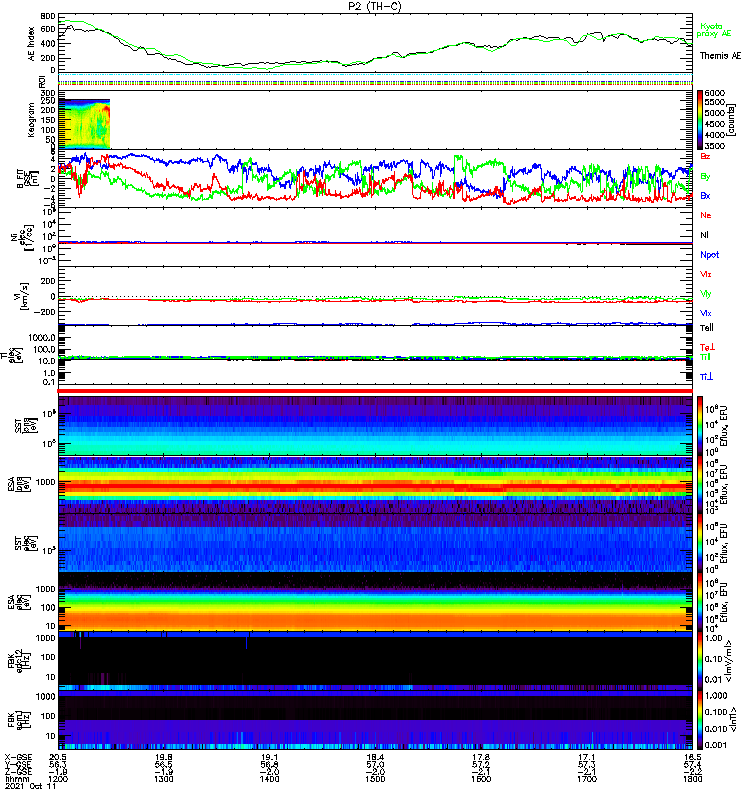The width and height of the screenshot is (750, 800).
Task: Click the black Te‖ legend label
Action: 707,328
